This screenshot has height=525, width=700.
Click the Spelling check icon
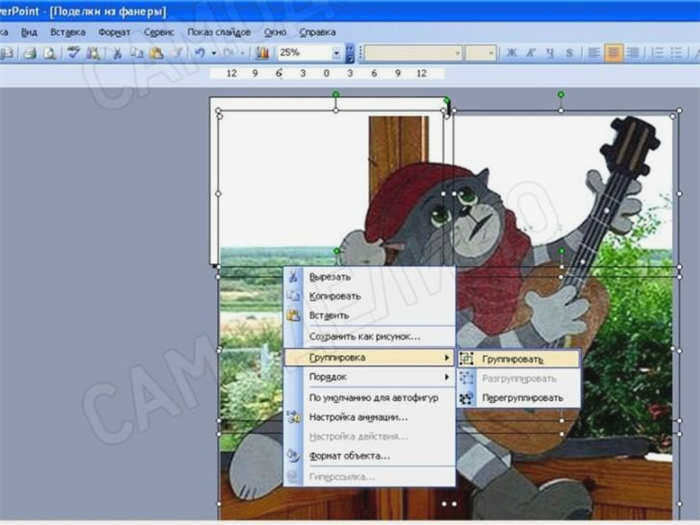[73, 53]
